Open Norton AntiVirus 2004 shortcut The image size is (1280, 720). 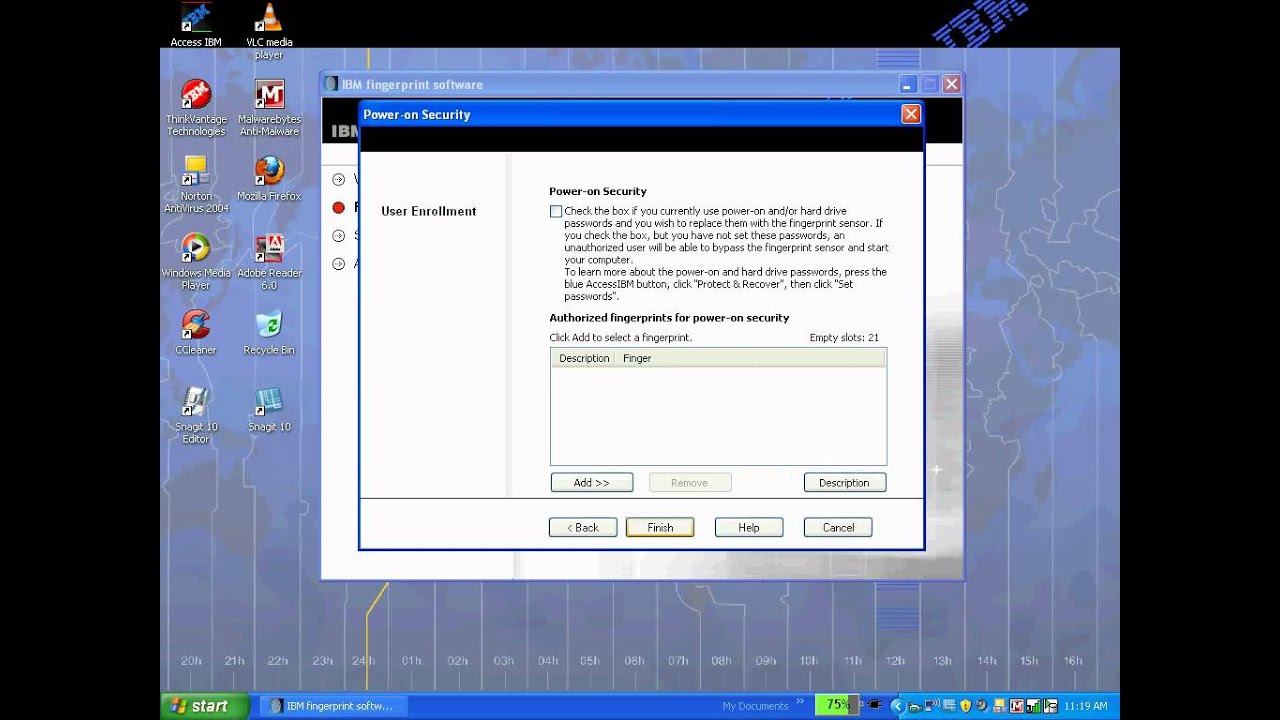pos(196,185)
